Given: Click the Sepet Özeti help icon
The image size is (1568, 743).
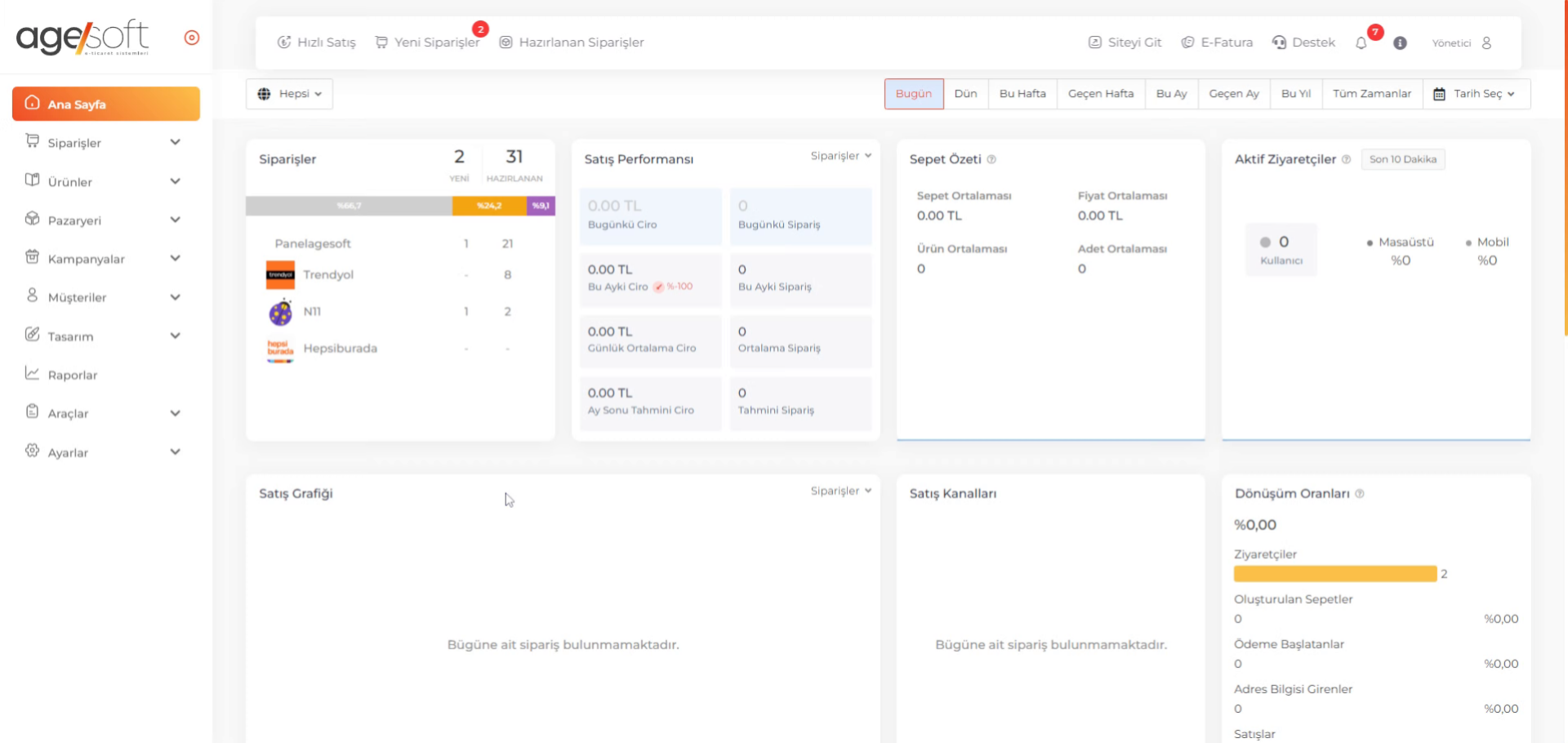Looking at the screenshot, I should [x=991, y=160].
